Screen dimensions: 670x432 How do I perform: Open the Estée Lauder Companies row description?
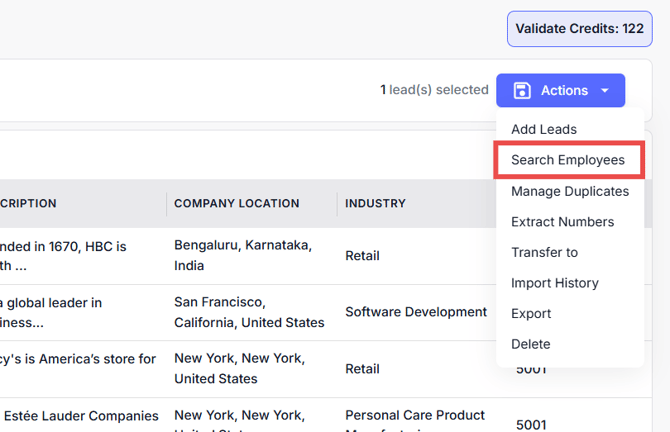tap(79, 415)
